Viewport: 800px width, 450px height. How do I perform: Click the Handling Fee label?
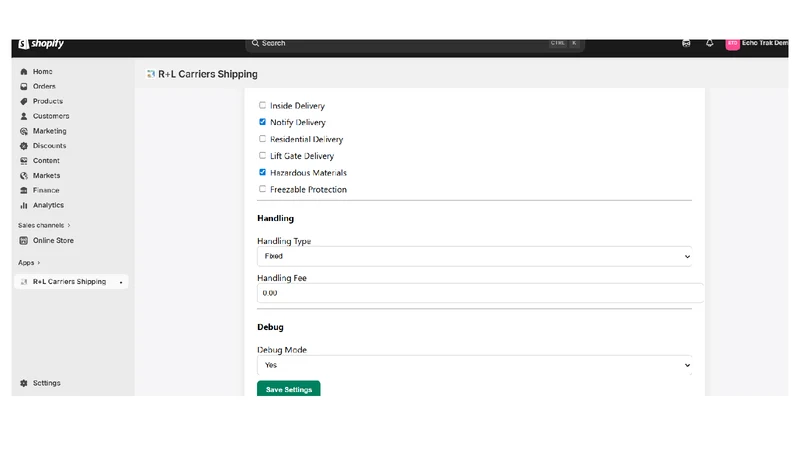[282, 278]
